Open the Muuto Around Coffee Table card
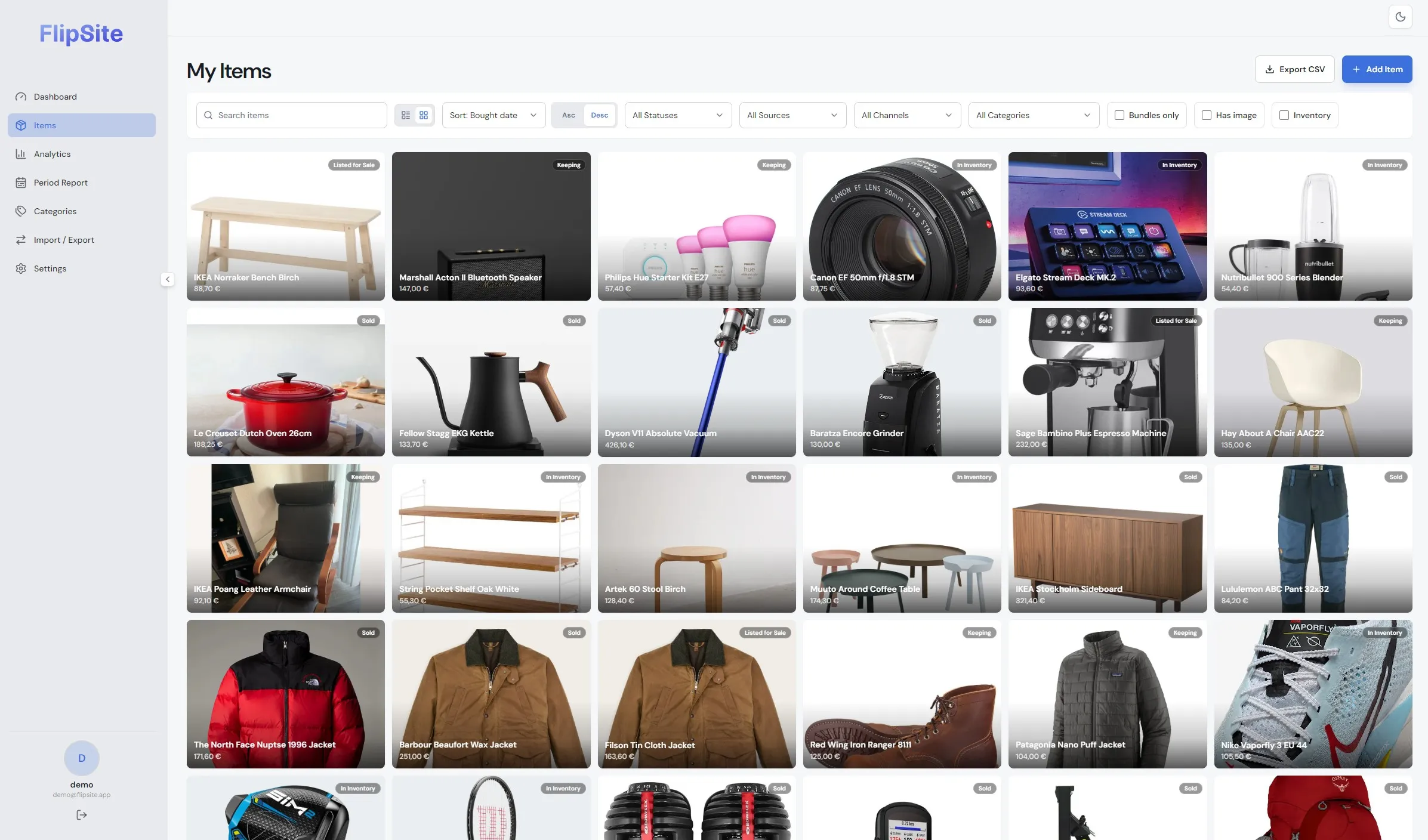 pyautogui.click(x=902, y=538)
